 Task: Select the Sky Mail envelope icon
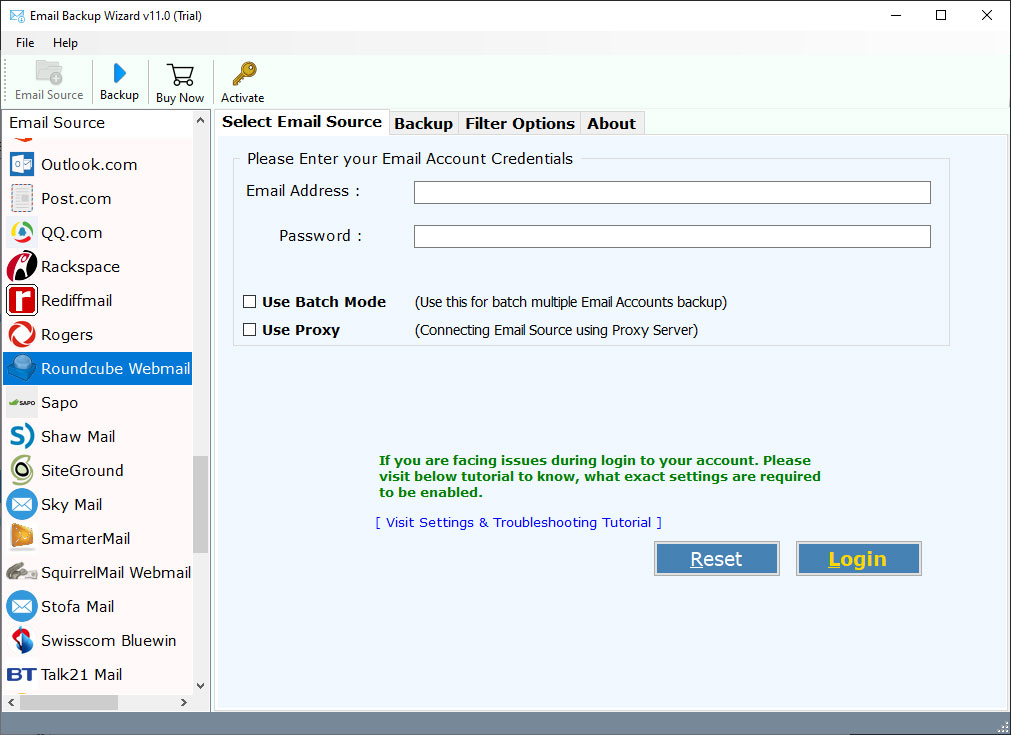(x=22, y=504)
